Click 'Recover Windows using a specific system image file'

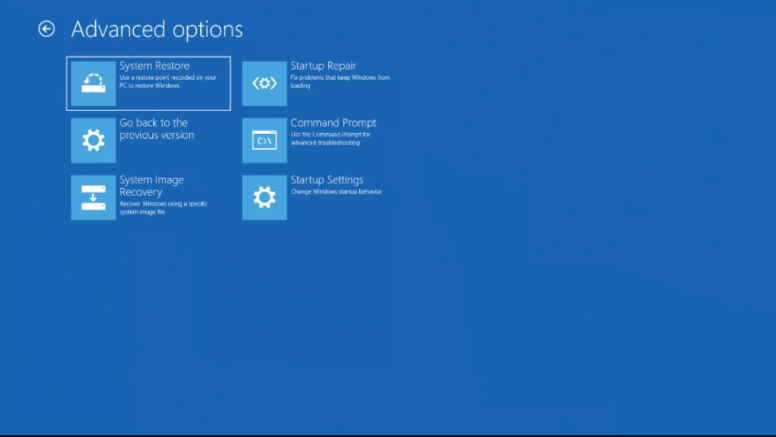163,208
